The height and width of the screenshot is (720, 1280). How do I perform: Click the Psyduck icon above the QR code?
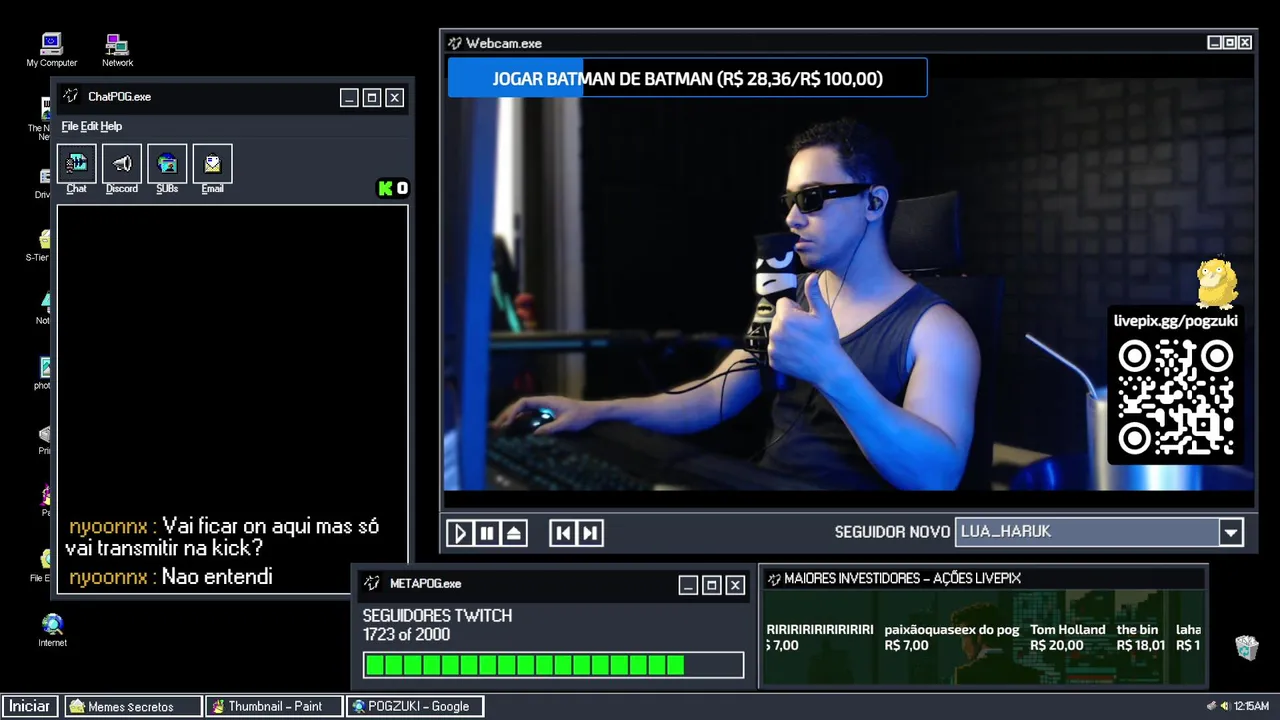(1217, 283)
